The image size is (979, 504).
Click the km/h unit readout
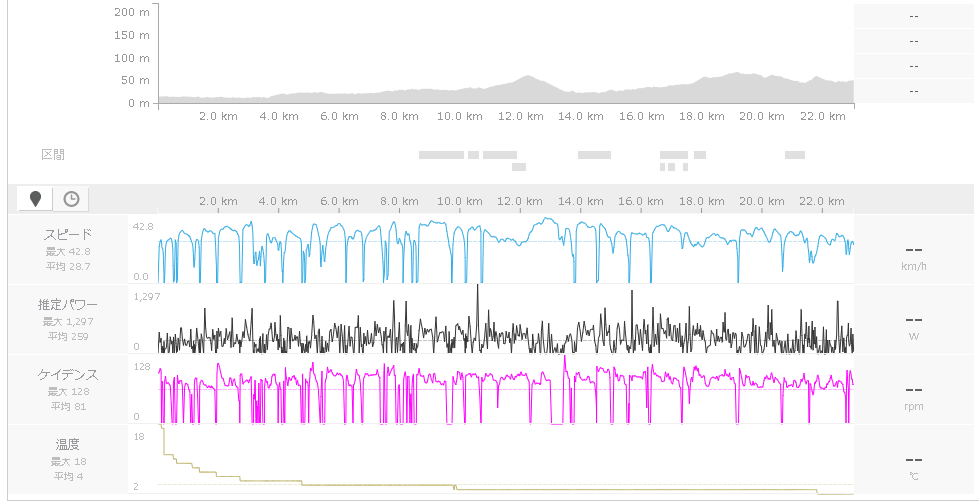[914, 267]
